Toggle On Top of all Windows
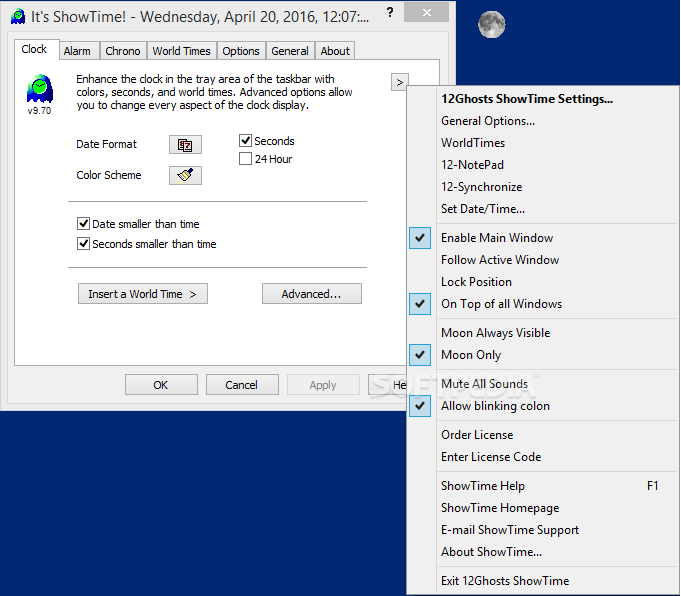Image resolution: width=681 pixels, height=596 pixels. click(x=543, y=304)
